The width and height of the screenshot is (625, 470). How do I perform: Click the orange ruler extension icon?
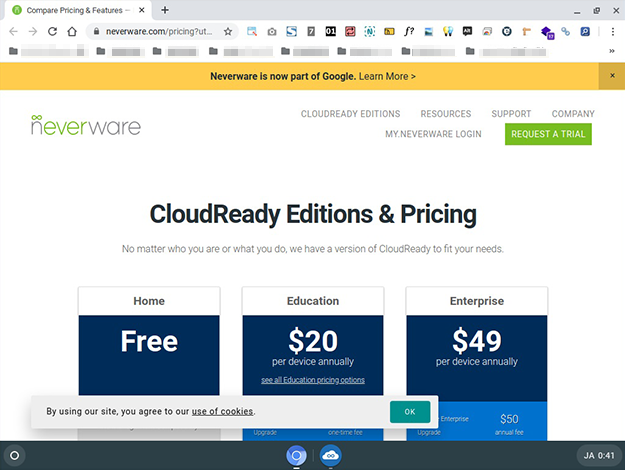click(527, 31)
